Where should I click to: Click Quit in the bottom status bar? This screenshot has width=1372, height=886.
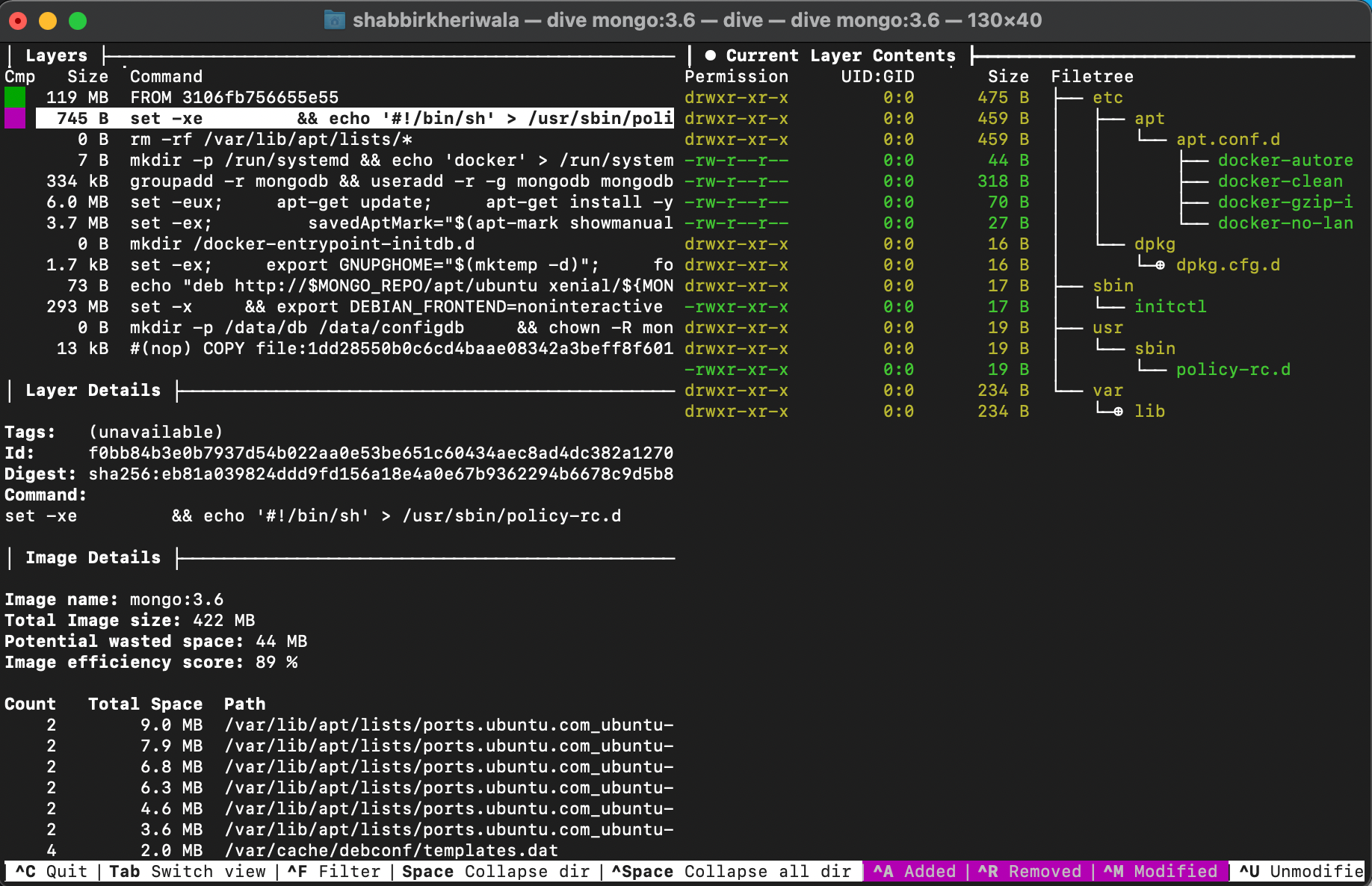(x=51, y=872)
